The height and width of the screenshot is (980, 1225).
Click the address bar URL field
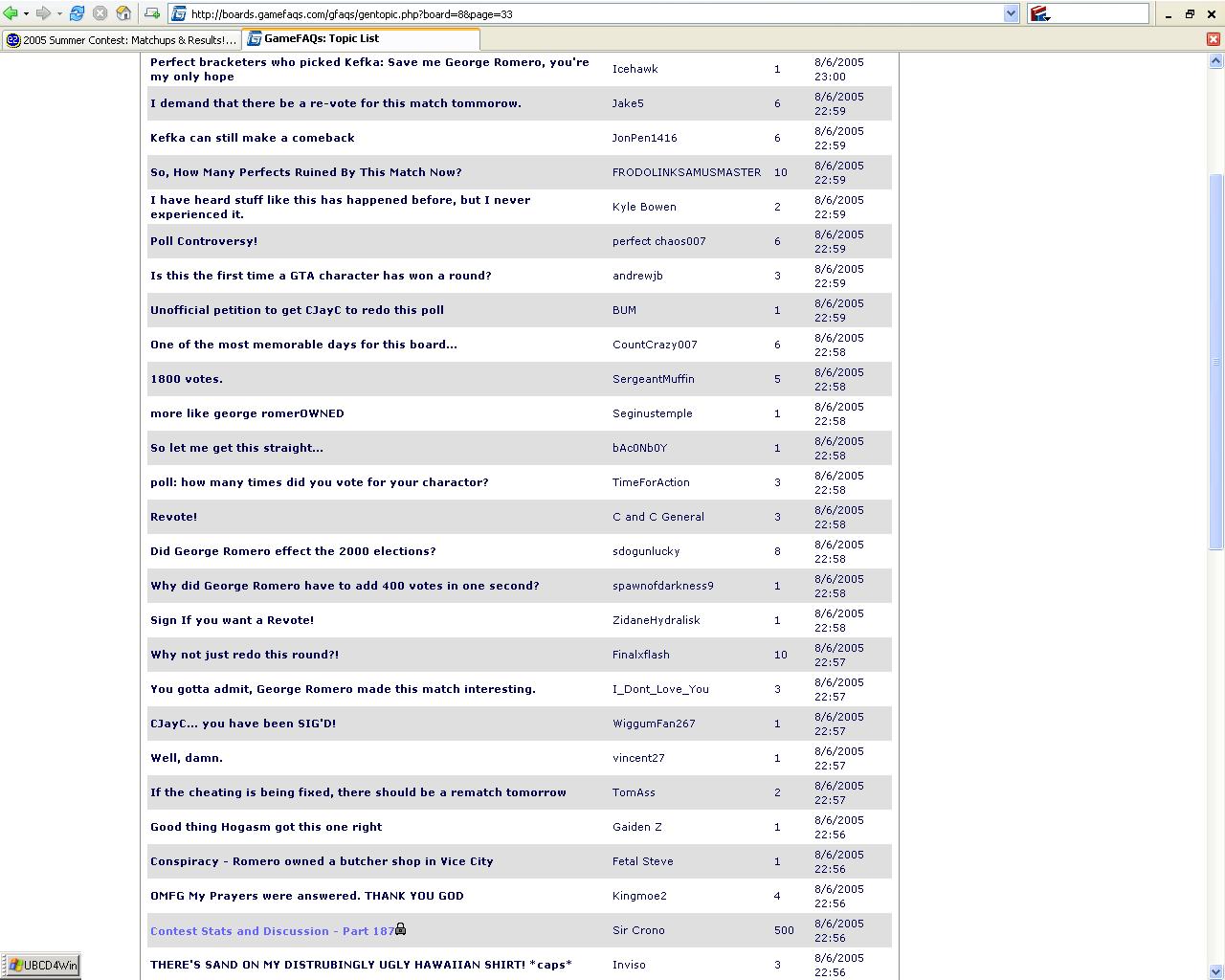tap(594, 13)
